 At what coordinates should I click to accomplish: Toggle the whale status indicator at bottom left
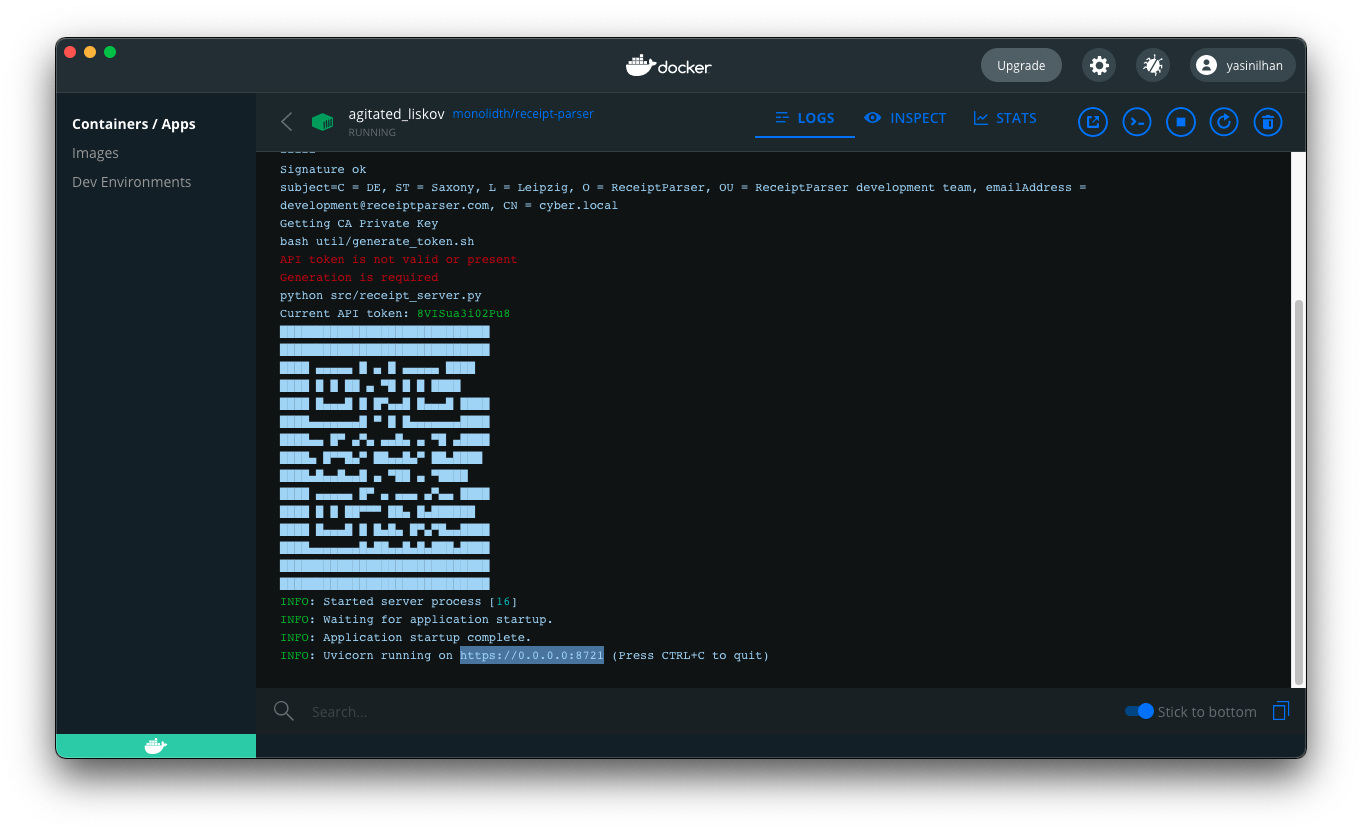(x=155, y=745)
